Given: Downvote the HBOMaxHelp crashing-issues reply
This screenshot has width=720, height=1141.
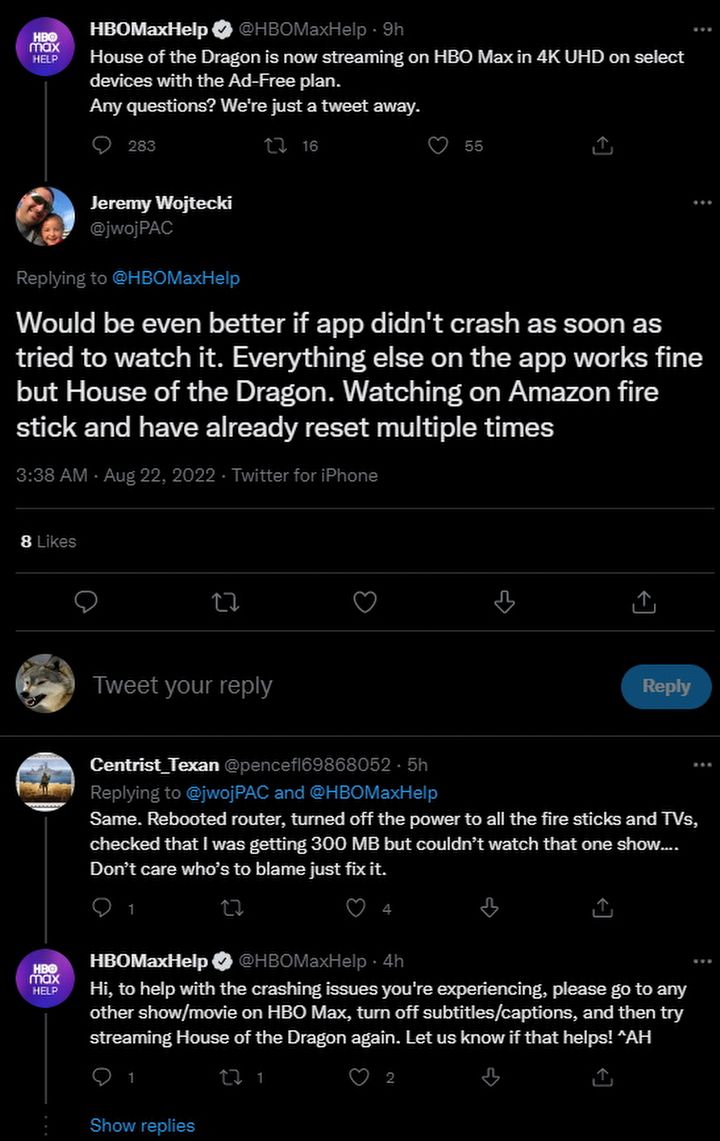Looking at the screenshot, I should click(x=490, y=1077).
